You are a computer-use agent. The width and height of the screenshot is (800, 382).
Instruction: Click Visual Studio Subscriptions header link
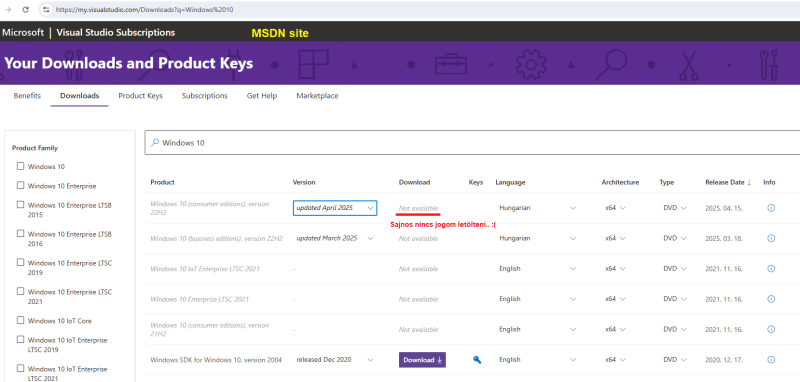click(x=116, y=33)
